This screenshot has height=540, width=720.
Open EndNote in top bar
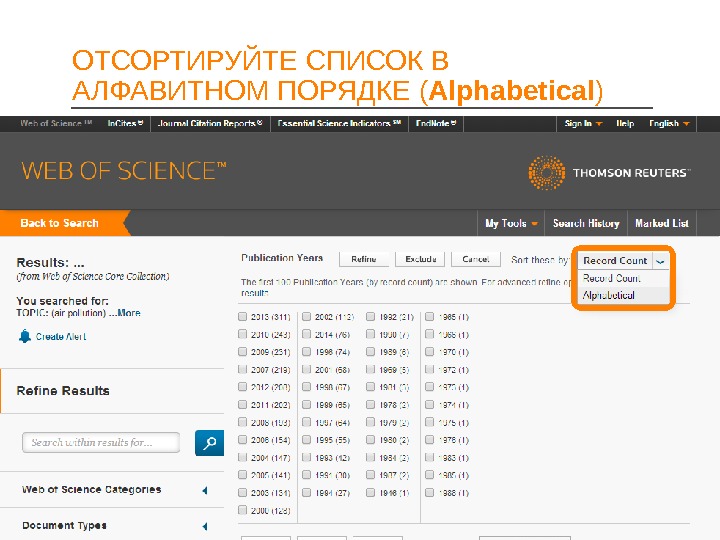tap(436, 124)
